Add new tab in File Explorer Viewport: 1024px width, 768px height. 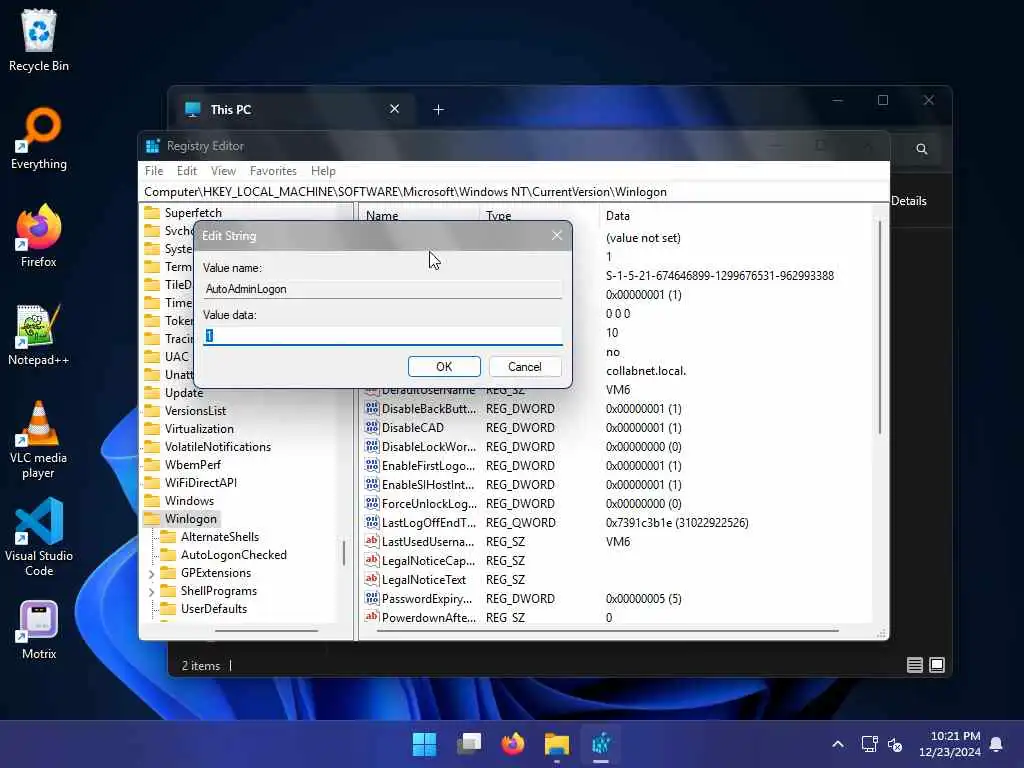pyautogui.click(x=439, y=110)
